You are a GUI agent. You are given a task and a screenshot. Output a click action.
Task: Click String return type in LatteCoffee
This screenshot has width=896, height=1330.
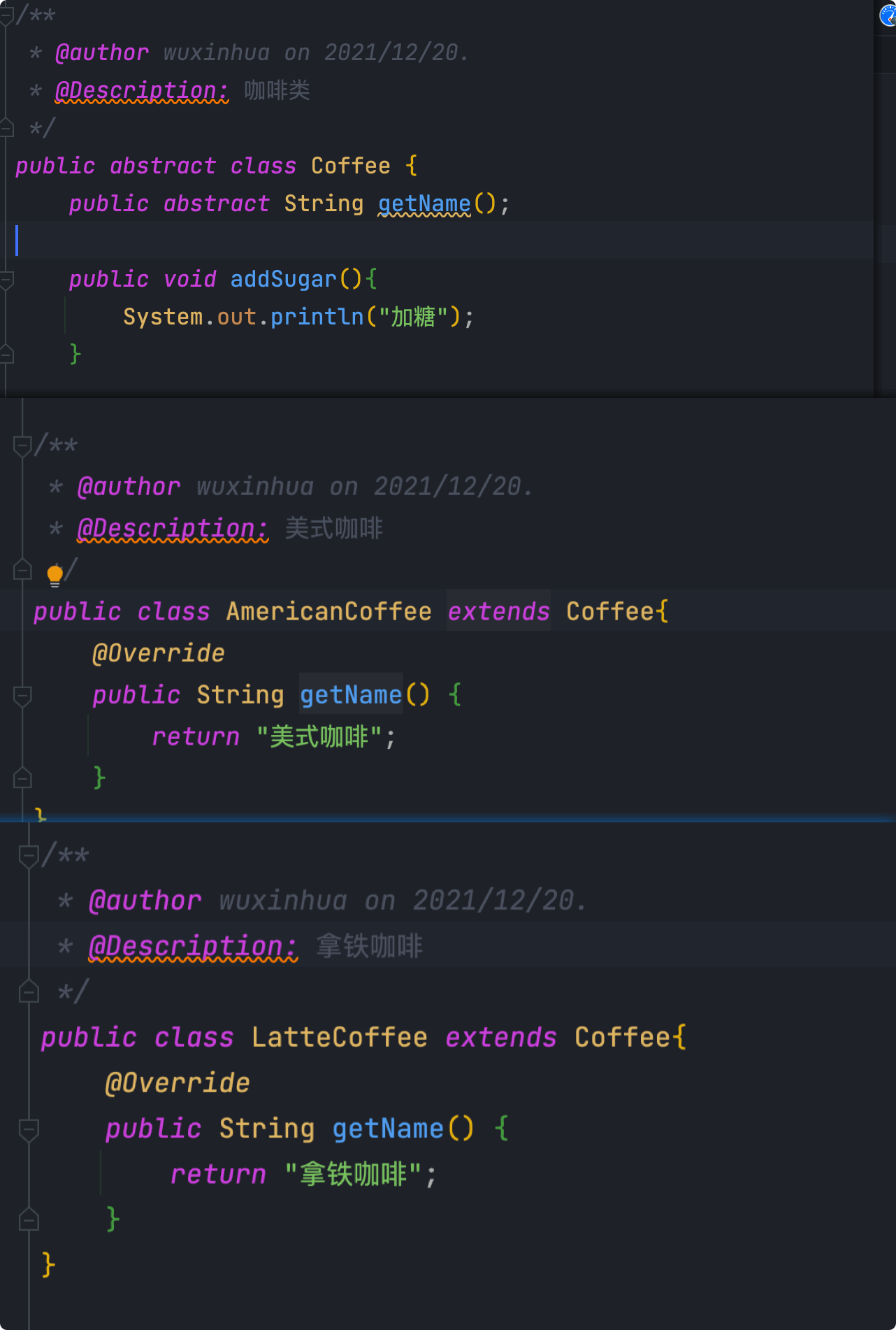click(x=267, y=1129)
